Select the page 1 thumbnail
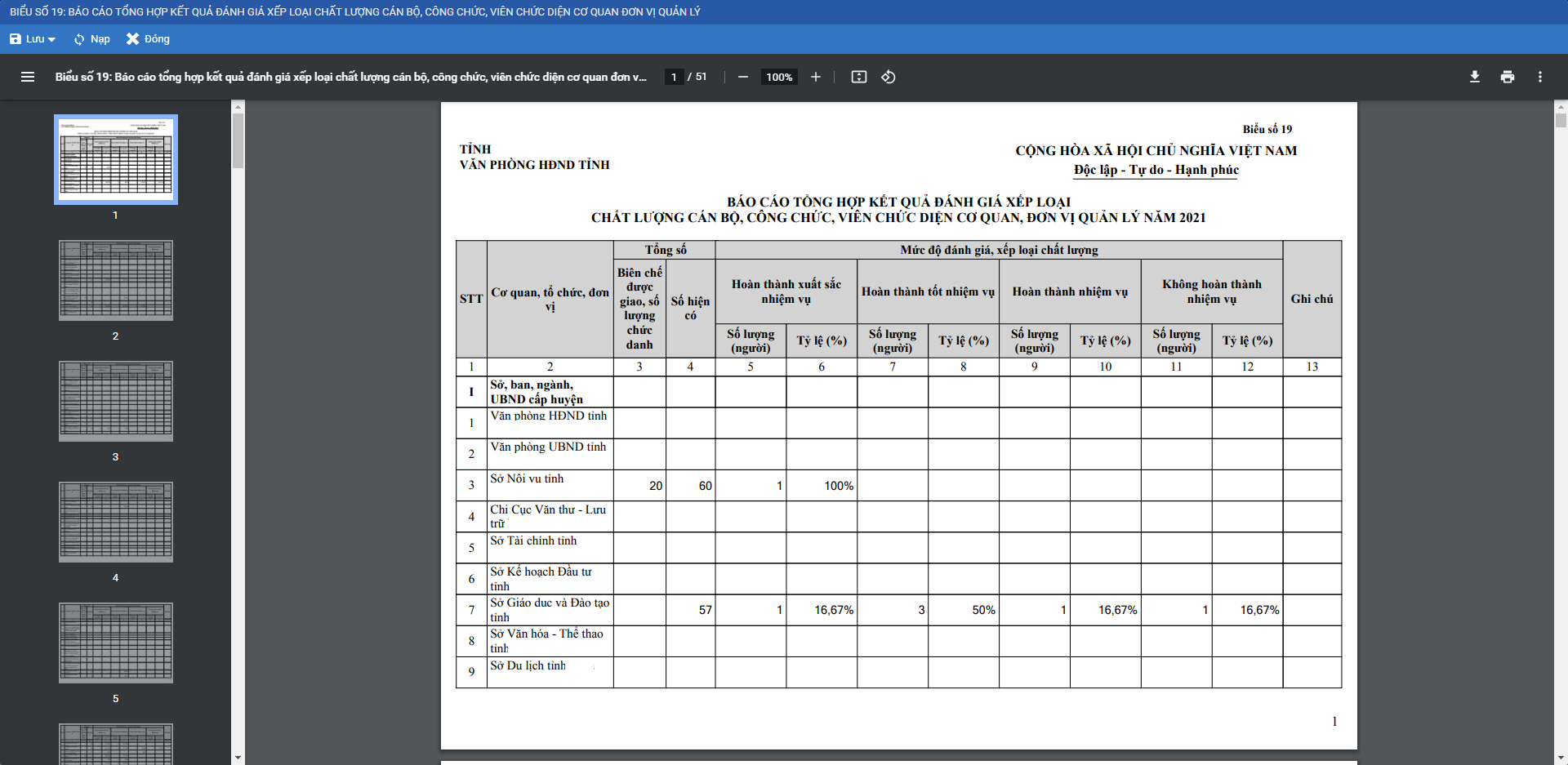Image resolution: width=1568 pixels, height=765 pixels. coord(116,159)
